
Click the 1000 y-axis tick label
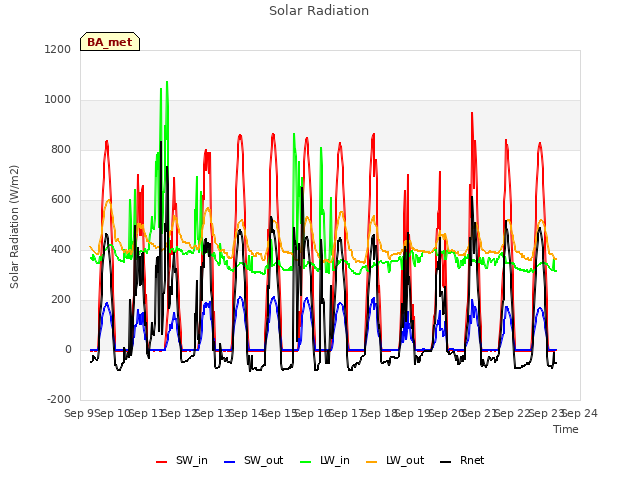pyautogui.click(x=58, y=100)
